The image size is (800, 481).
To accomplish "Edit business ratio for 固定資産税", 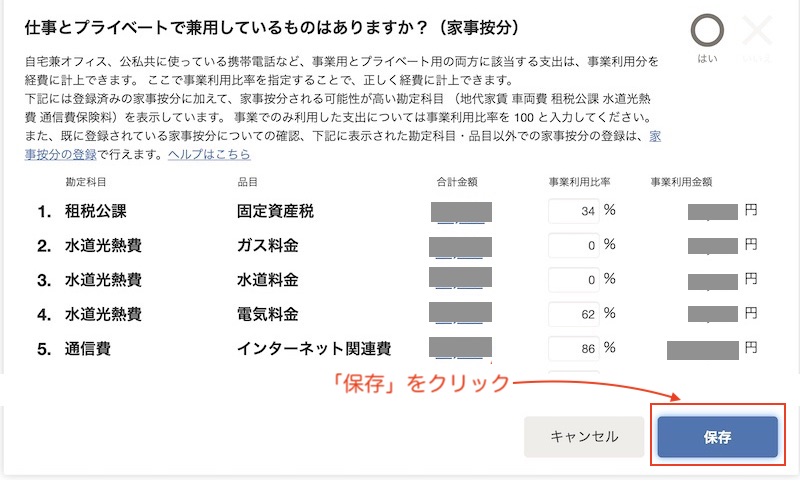I will click(x=573, y=211).
